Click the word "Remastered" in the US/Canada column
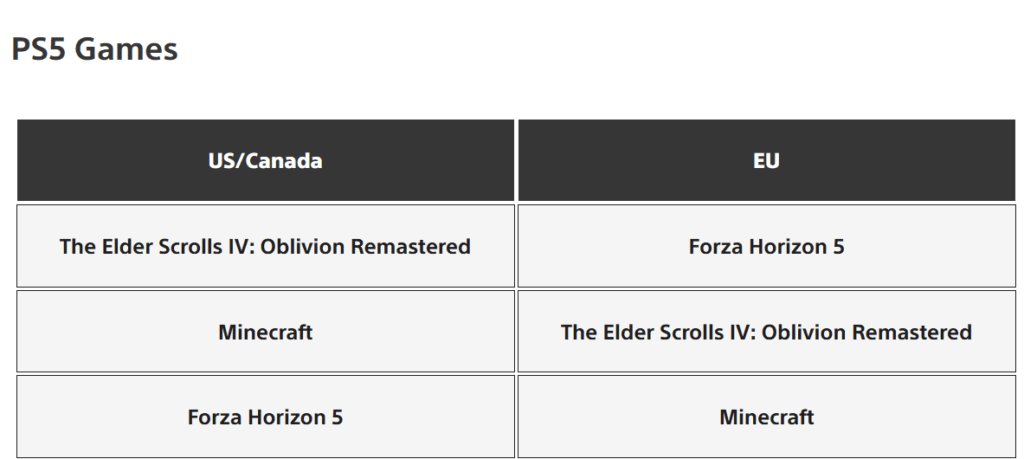 click(x=411, y=247)
